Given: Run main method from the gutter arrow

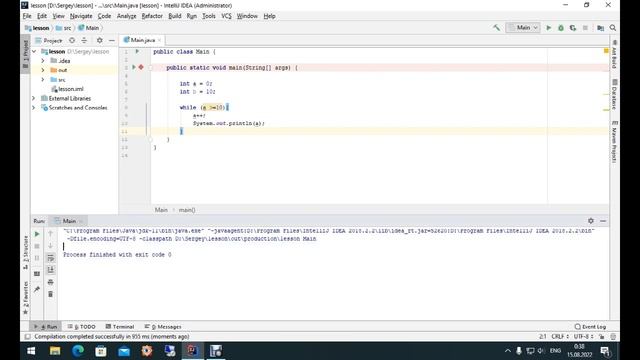Looking at the screenshot, I should click(x=133, y=67).
